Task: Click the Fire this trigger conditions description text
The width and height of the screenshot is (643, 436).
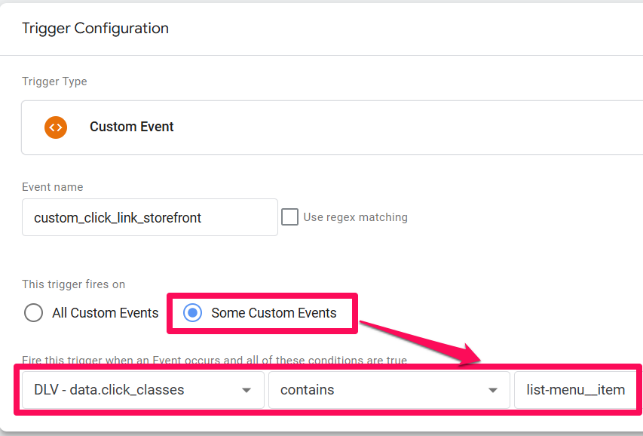Action: coord(214,360)
